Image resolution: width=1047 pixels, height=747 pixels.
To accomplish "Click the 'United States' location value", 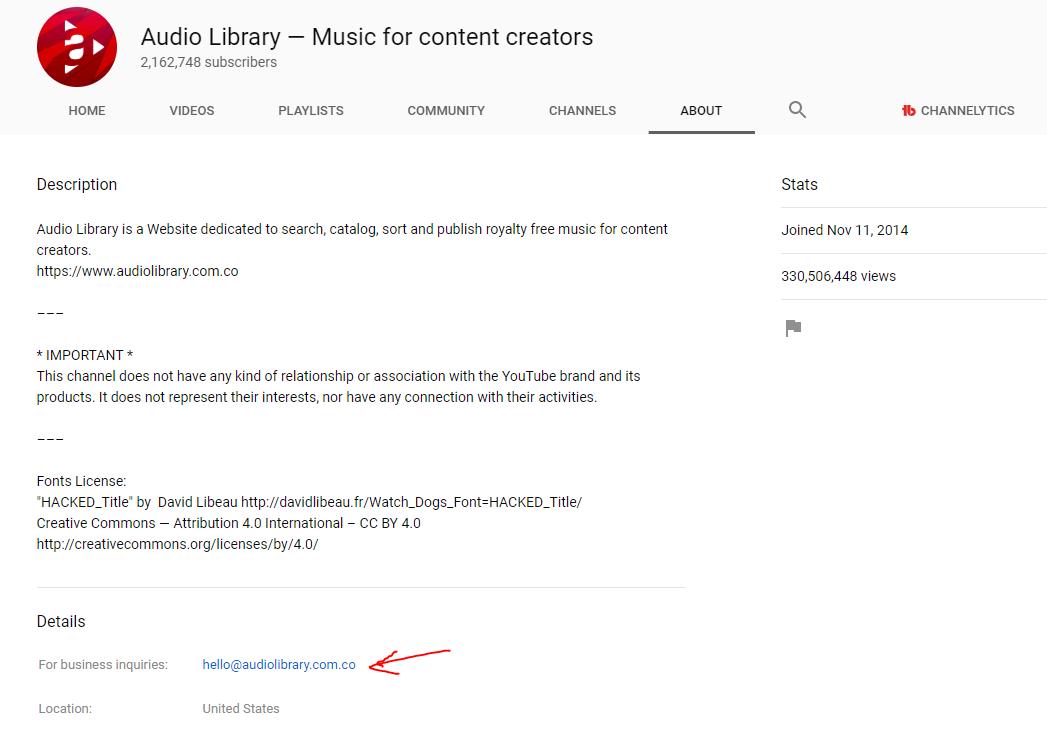I will 241,709.
